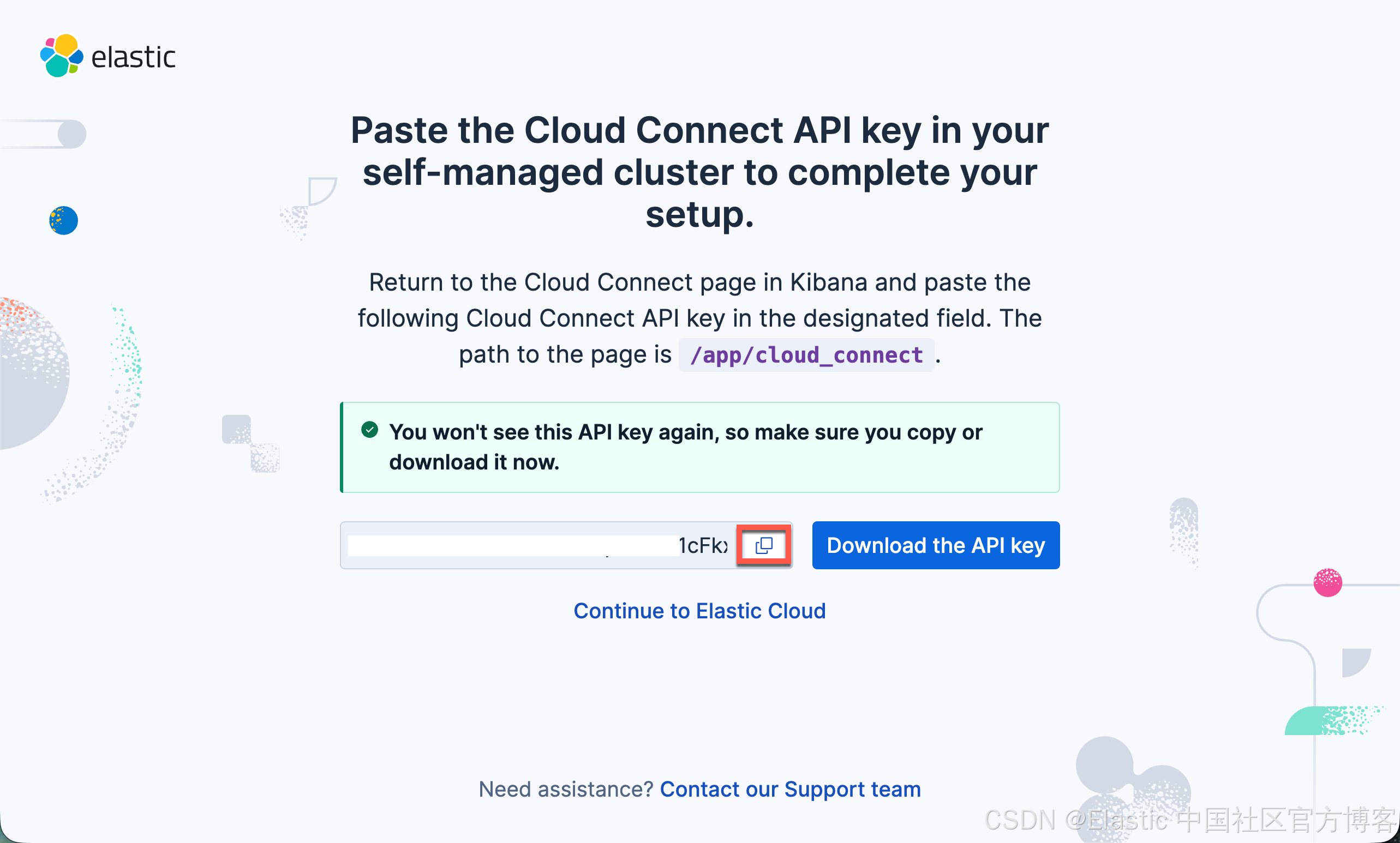Click the elastic wordmark text

(134, 57)
